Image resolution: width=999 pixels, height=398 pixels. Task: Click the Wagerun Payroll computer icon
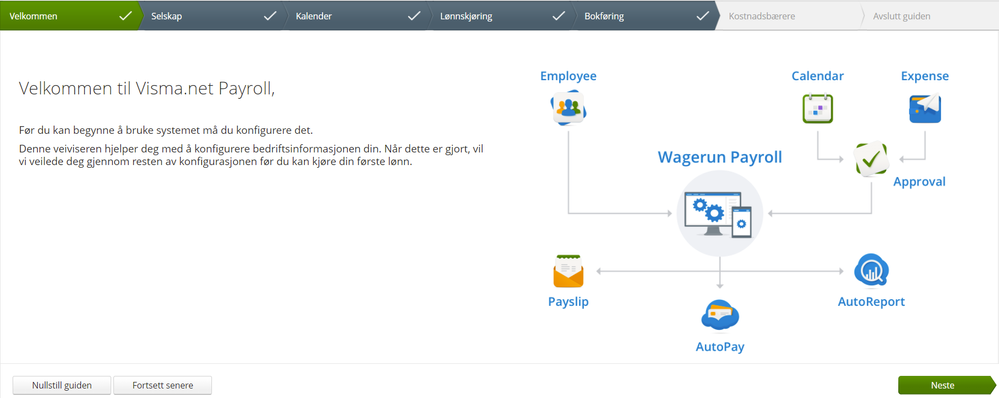pos(719,213)
